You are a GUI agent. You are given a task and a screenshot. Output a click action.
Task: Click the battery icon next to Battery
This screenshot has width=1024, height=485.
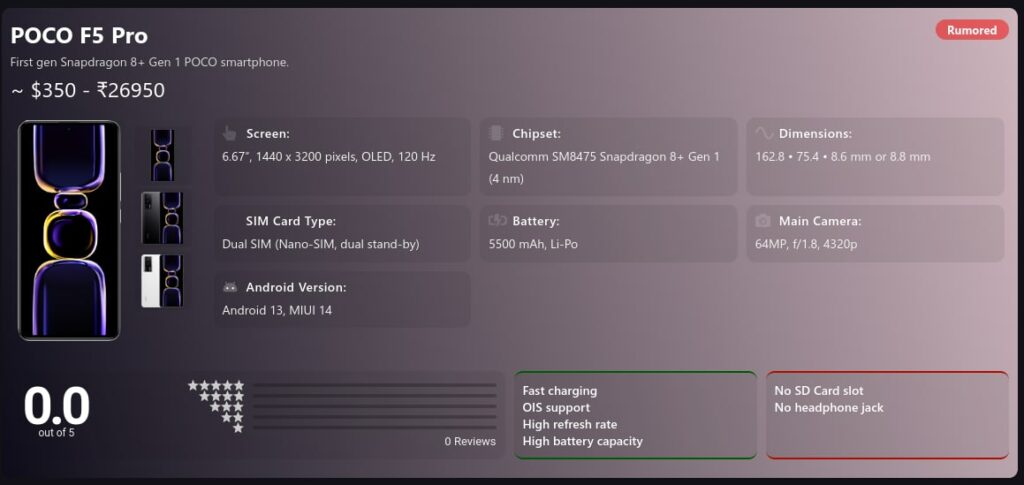(x=496, y=221)
